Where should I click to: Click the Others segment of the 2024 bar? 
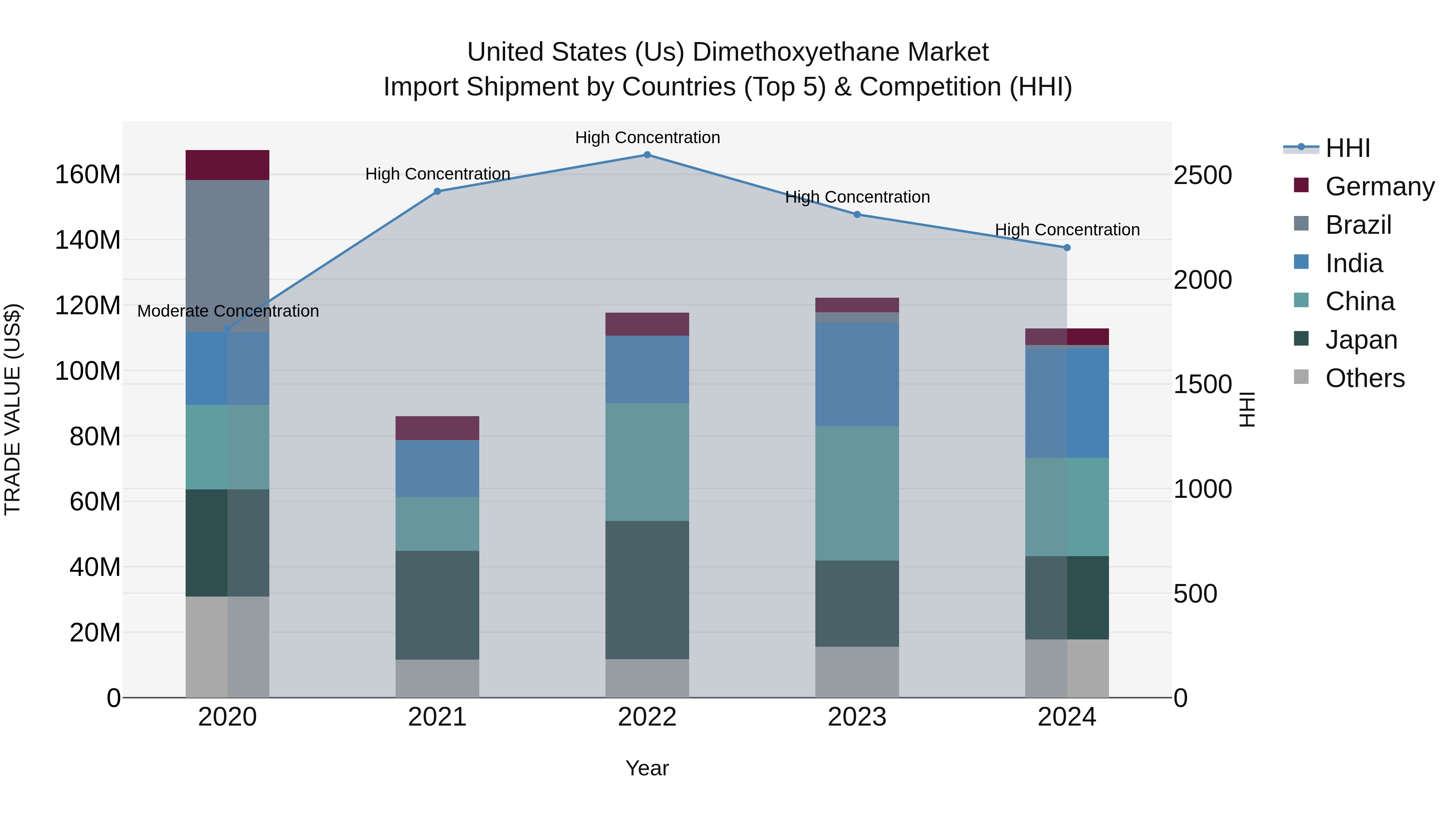[1067, 669]
